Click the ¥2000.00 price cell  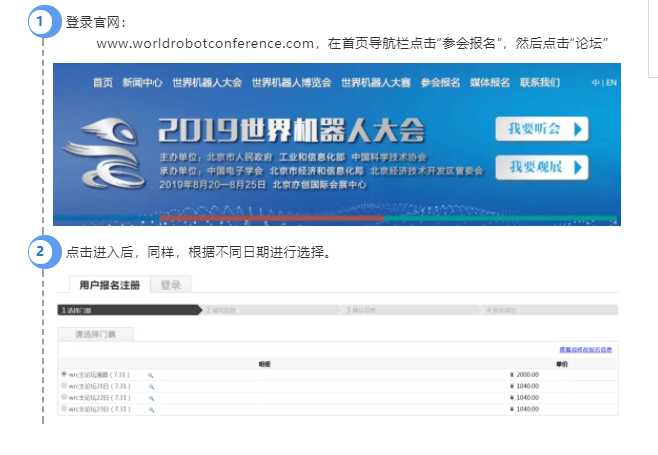(x=525, y=374)
